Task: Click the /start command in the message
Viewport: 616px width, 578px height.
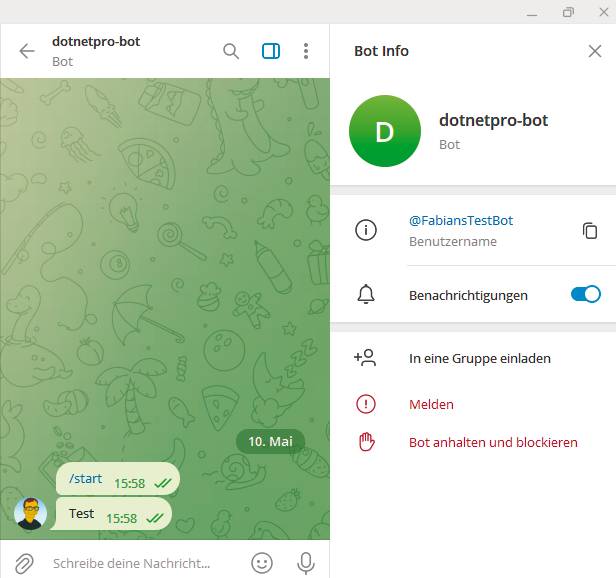Action: [x=85, y=479]
